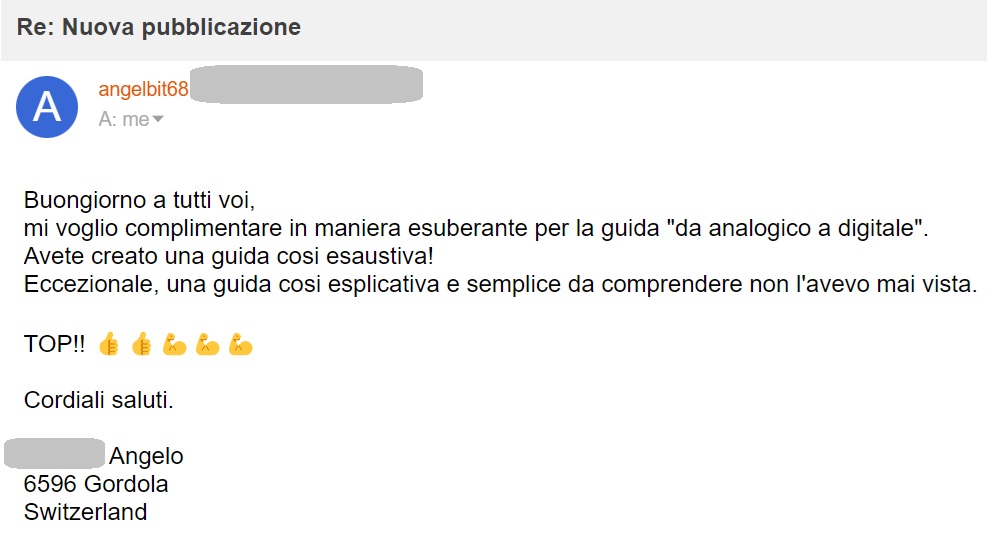Click the "Re: Nuova pubblicazione" subject header
This screenshot has width=987, height=536.
point(159,28)
